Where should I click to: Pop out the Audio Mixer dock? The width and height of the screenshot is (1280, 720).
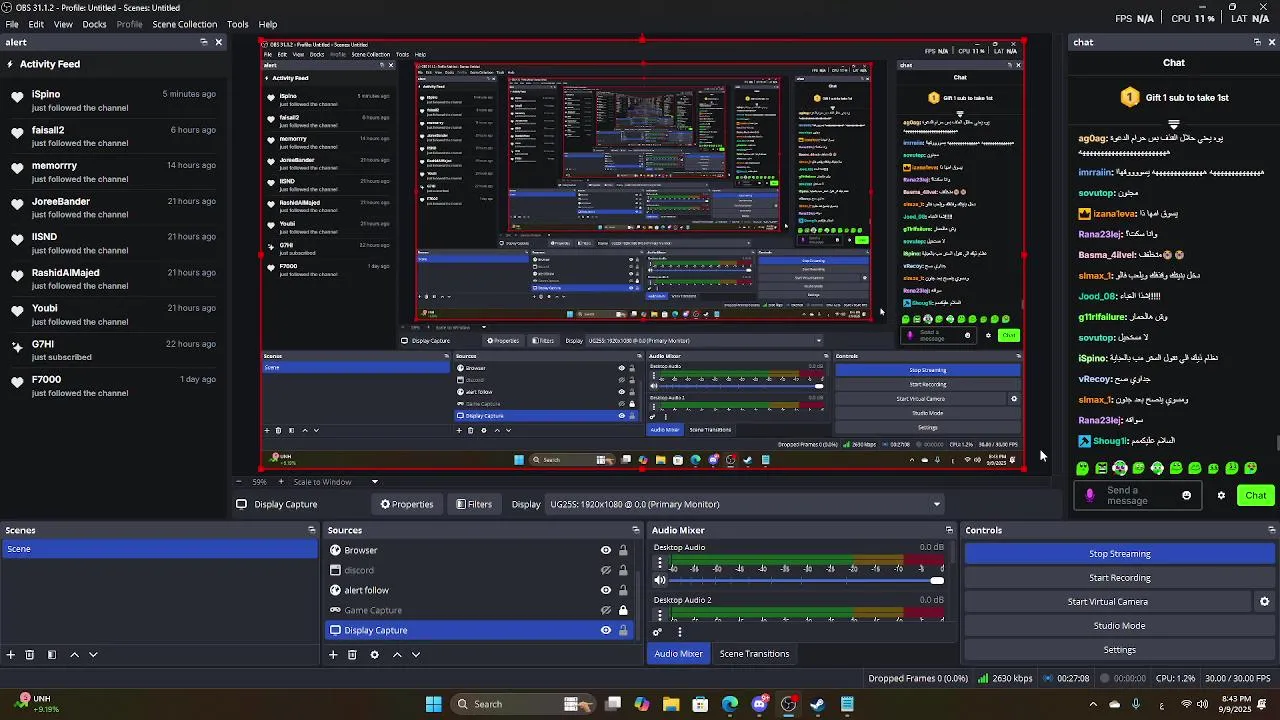[949, 530]
